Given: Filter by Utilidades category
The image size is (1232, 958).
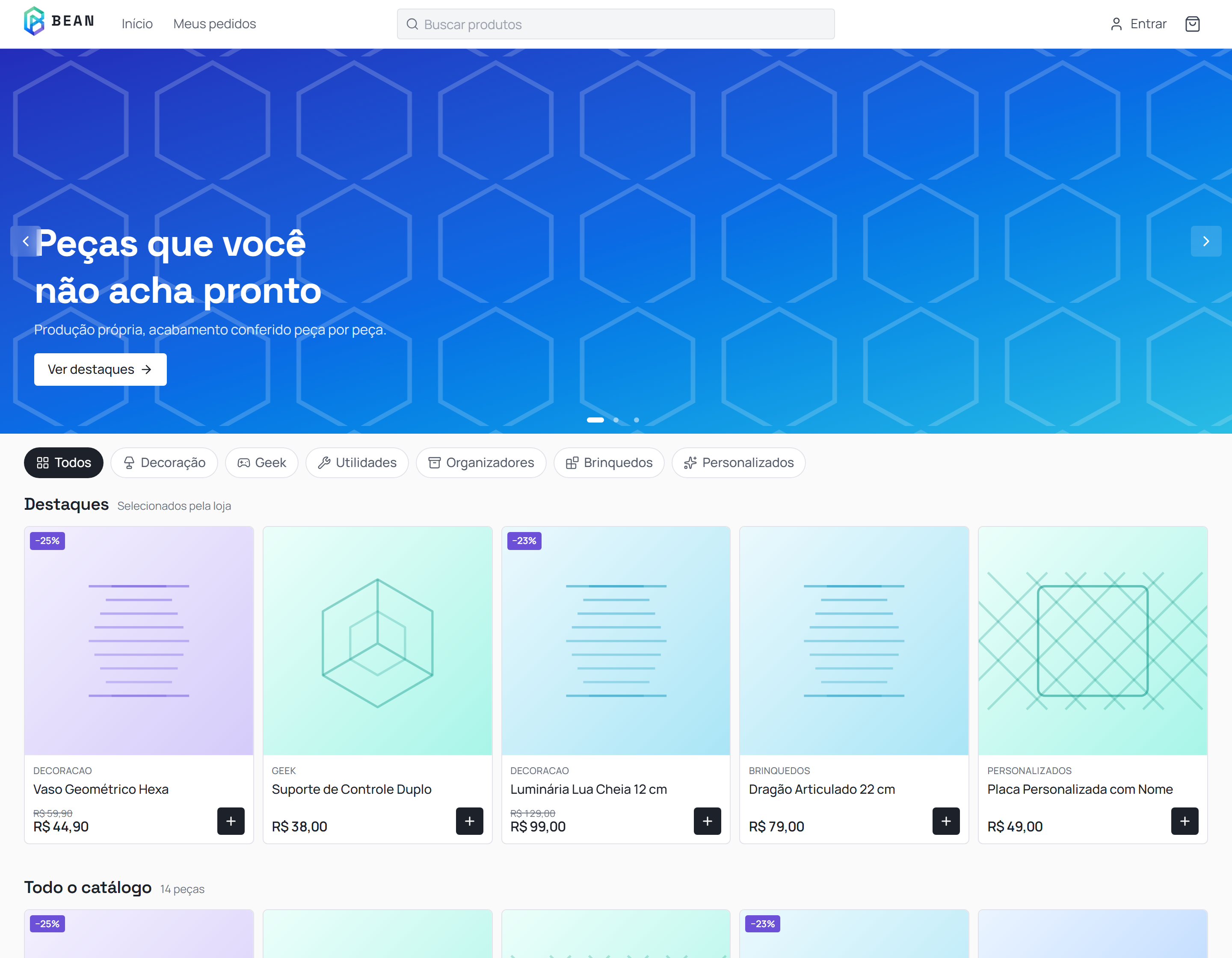Looking at the screenshot, I should click(x=357, y=463).
